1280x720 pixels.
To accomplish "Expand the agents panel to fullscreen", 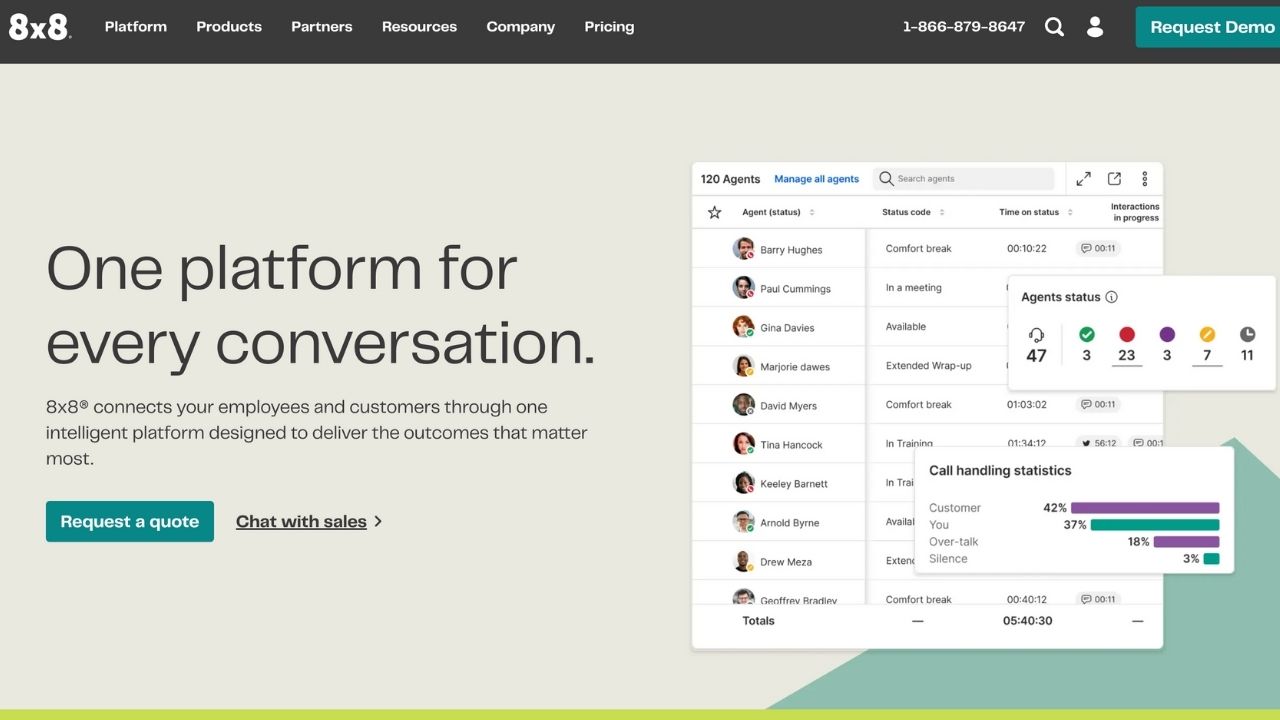I will click(x=1083, y=179).
